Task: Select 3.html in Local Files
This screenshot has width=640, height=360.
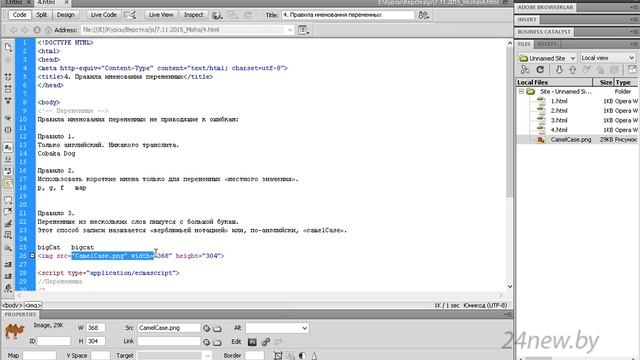Action: [x=558, y=120]
